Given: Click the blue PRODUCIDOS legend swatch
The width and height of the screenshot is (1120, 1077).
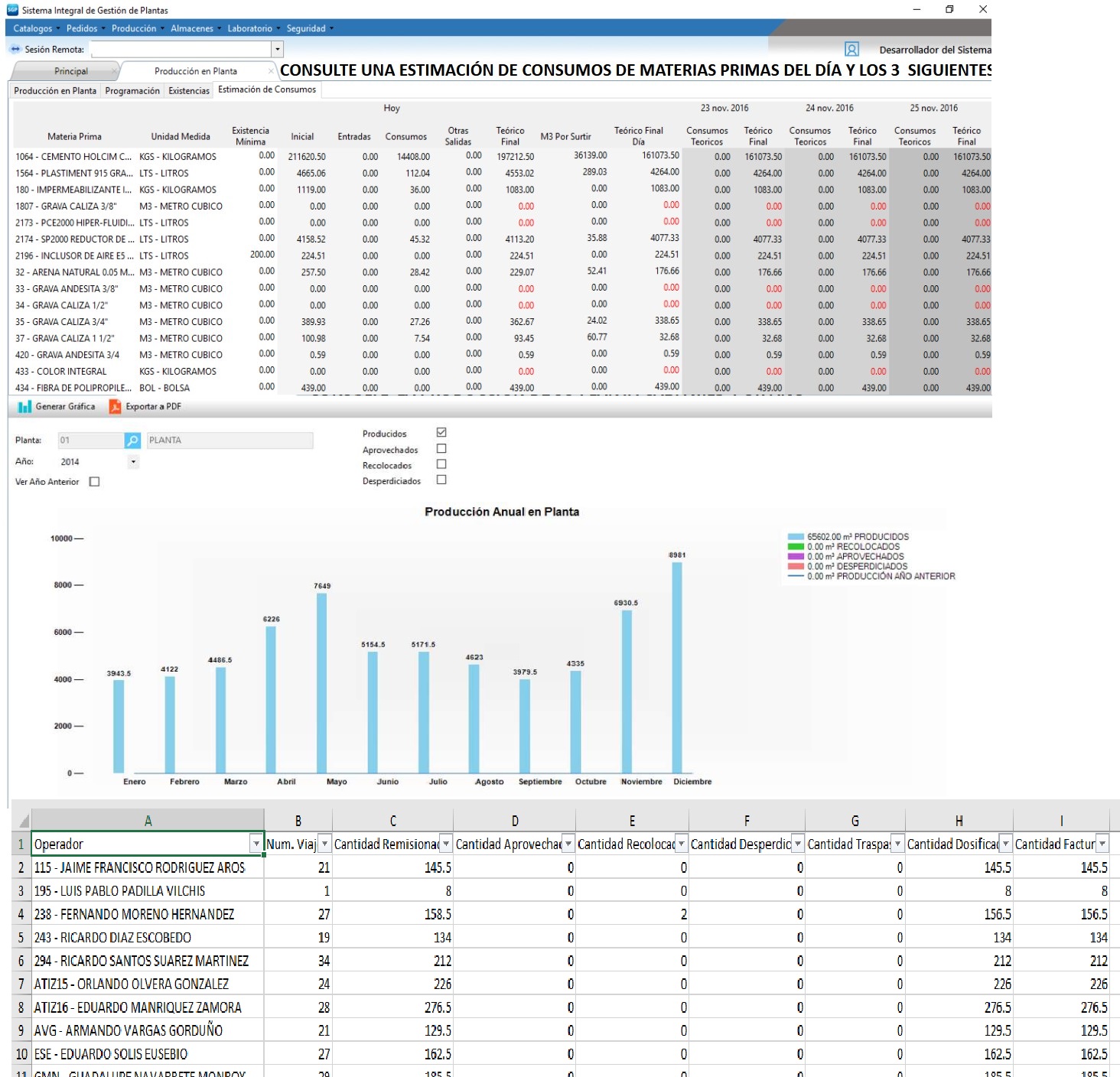Looking at the screenshot, I should 796,537.
